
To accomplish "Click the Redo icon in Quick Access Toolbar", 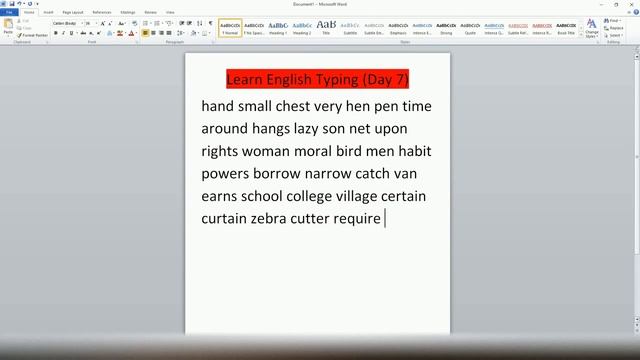I will [x=30, y=4].
